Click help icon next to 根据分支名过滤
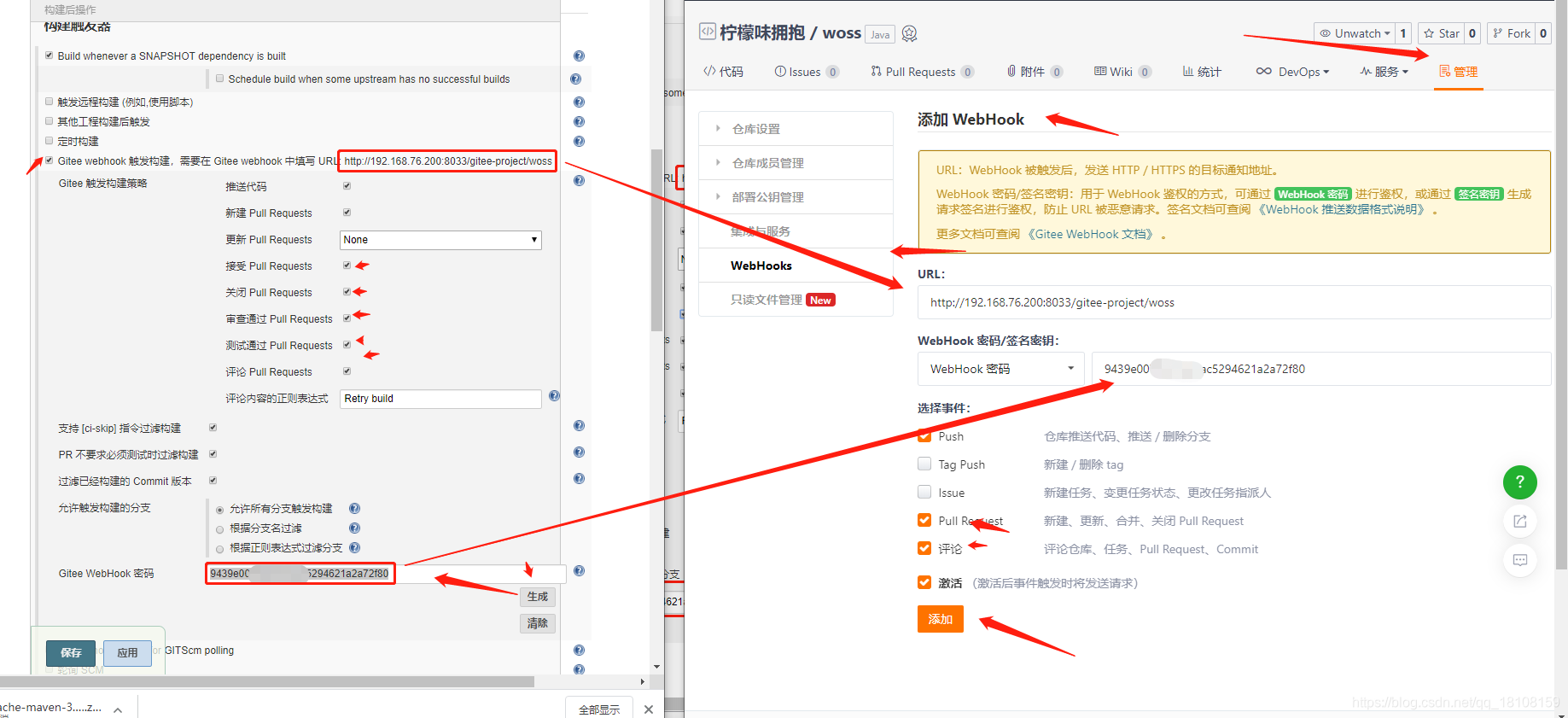 pyautogui.click(x=355, y=528)
